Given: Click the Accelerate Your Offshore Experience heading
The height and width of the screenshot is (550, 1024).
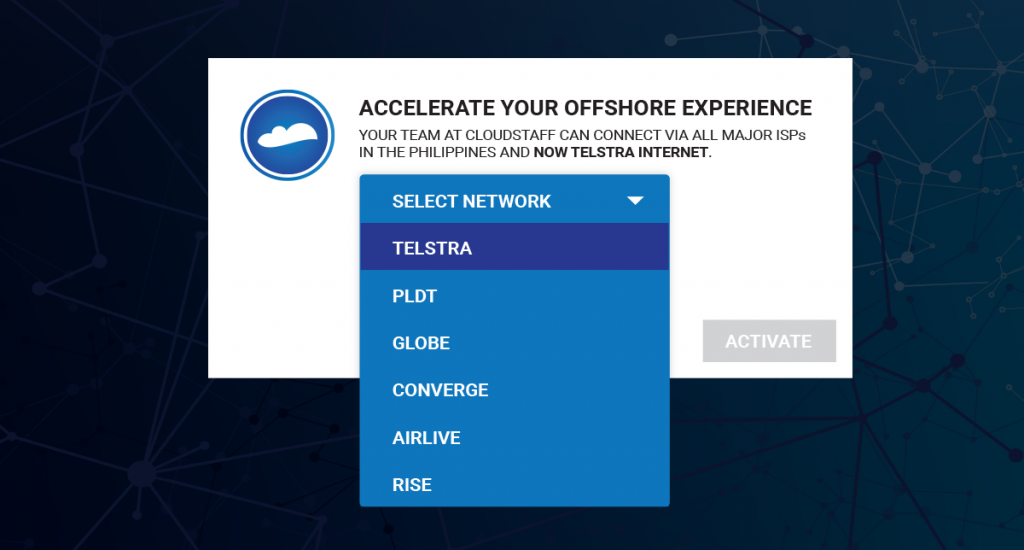Looking at the screenshot, I should point(585,109).
